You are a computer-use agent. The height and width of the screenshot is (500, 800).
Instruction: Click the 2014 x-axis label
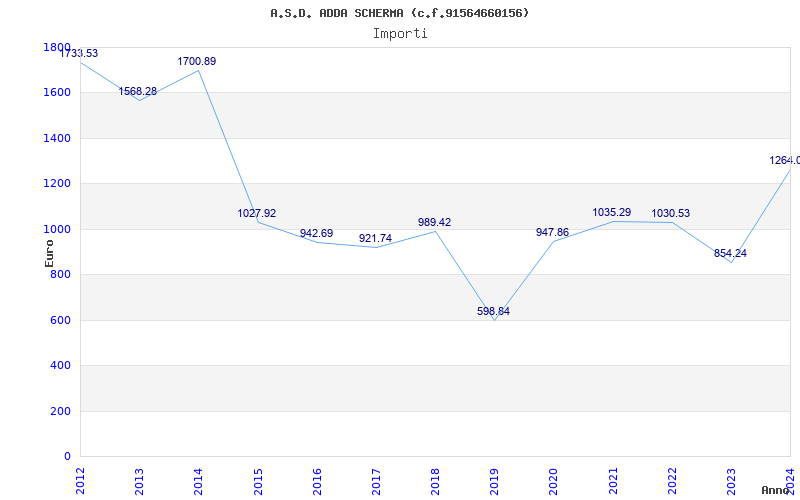click(x=198, y=481)
